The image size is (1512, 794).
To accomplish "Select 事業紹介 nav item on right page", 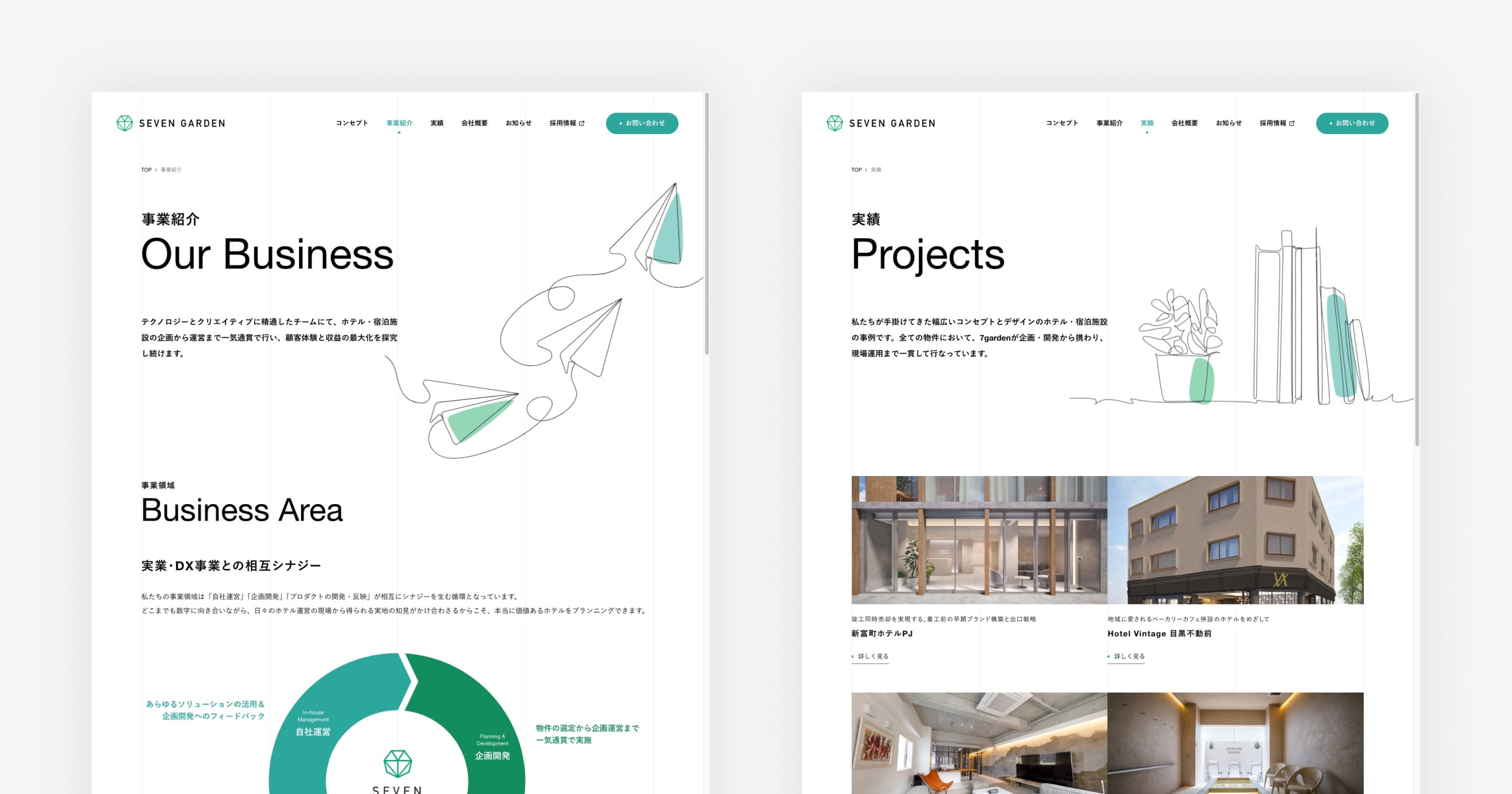I will tap(1109, 123).
